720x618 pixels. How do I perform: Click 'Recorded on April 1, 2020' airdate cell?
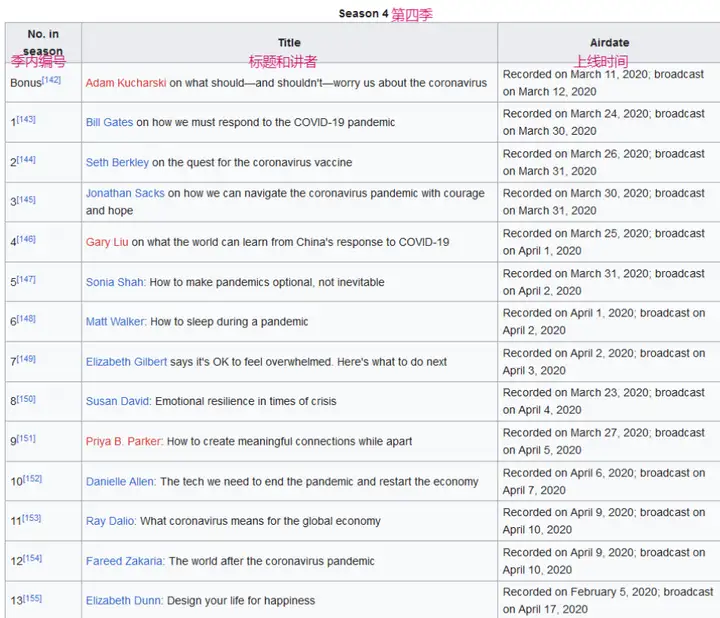pos(609,321)
